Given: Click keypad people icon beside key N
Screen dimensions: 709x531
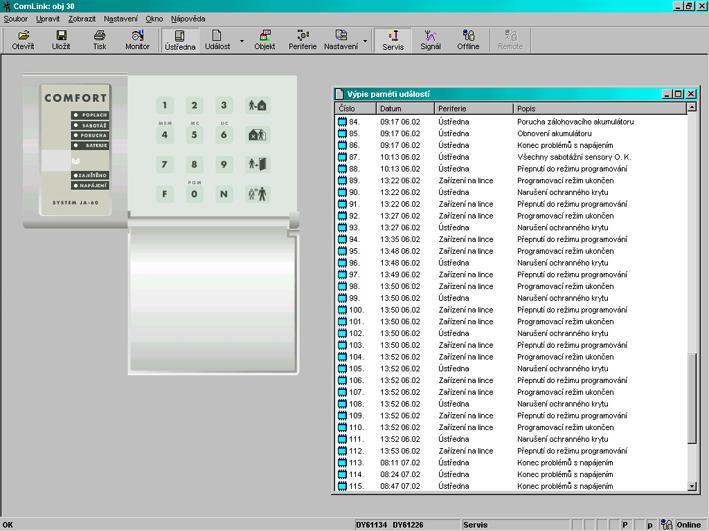Looking at the screenshot, I should (x=257, y=194).
